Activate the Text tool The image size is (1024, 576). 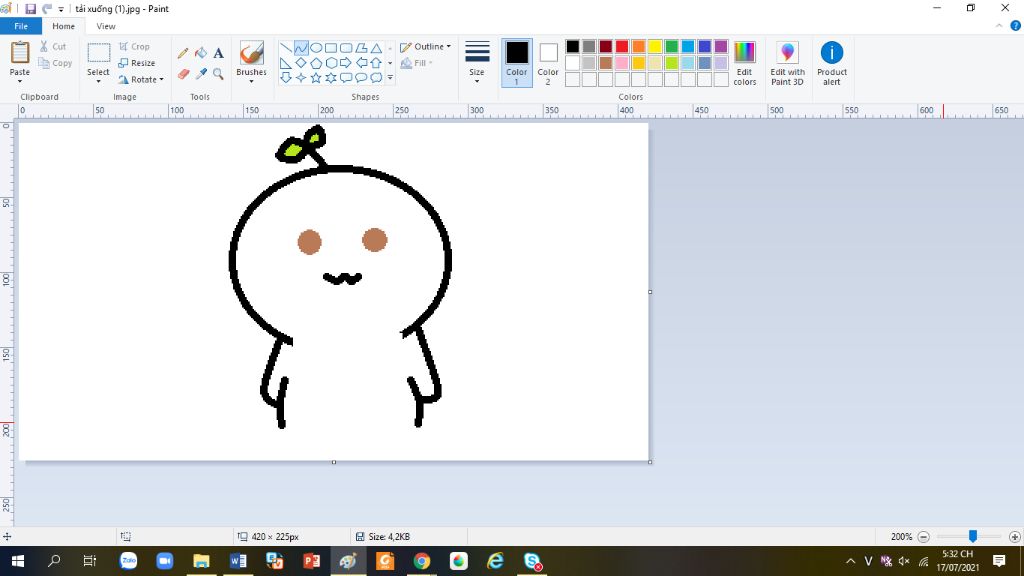pyautogui.click(x=218, y=53)
